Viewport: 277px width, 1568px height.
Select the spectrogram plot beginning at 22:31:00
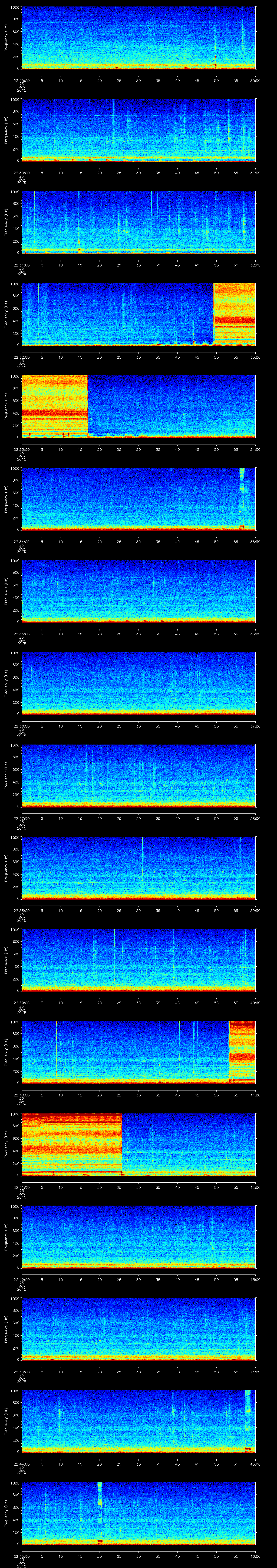(x=138, y=223)
